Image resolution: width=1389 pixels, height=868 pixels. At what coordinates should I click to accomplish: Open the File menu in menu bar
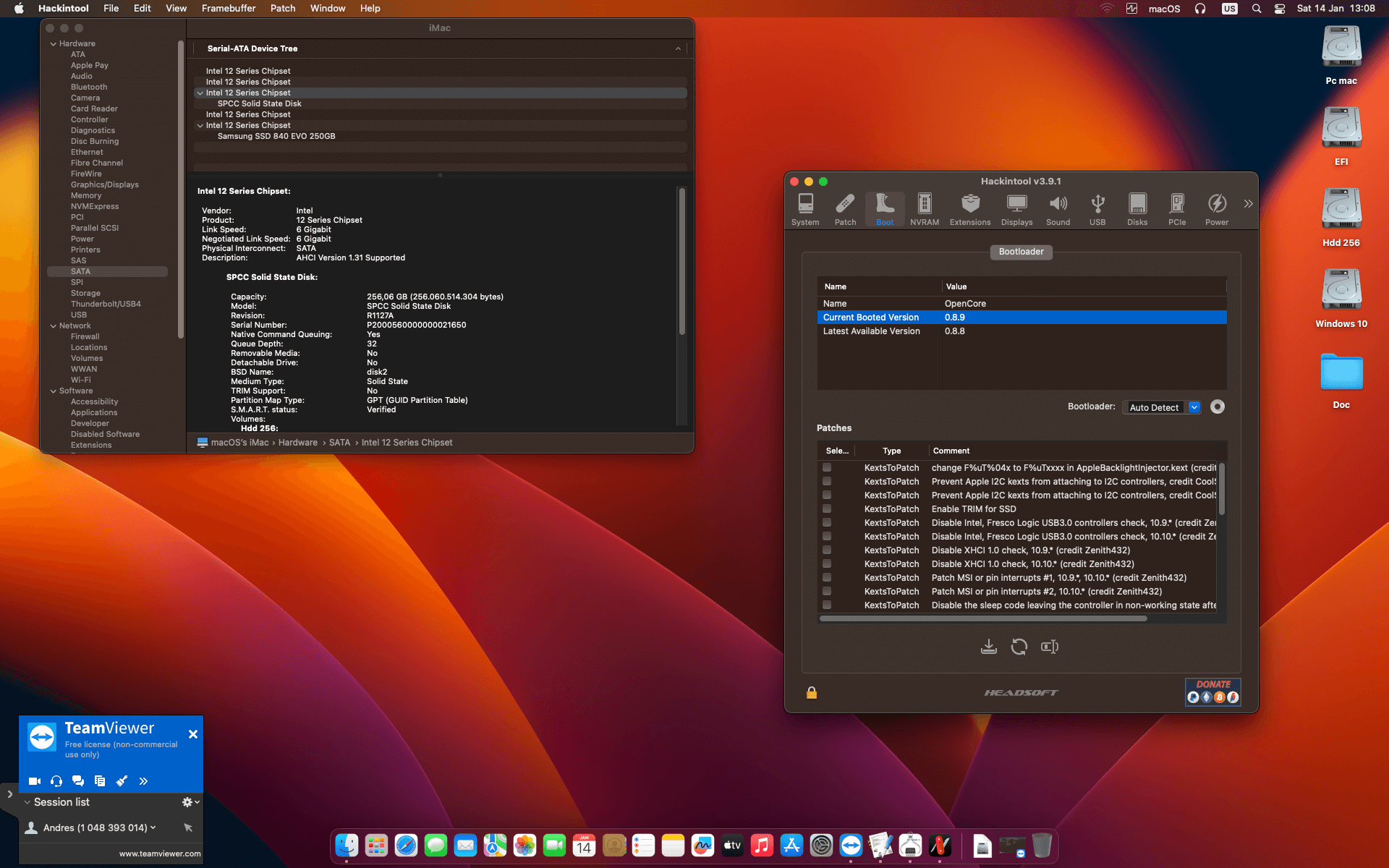pyautogui.click(x=111, y=8)
